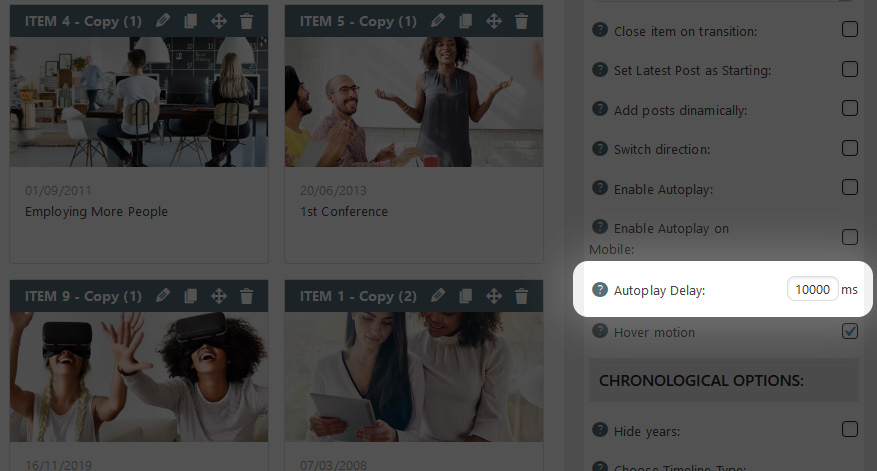Duplicate ITEM 1 - Copy (2) item
This screenshot has width=877, height=471.
coord(466,296)
